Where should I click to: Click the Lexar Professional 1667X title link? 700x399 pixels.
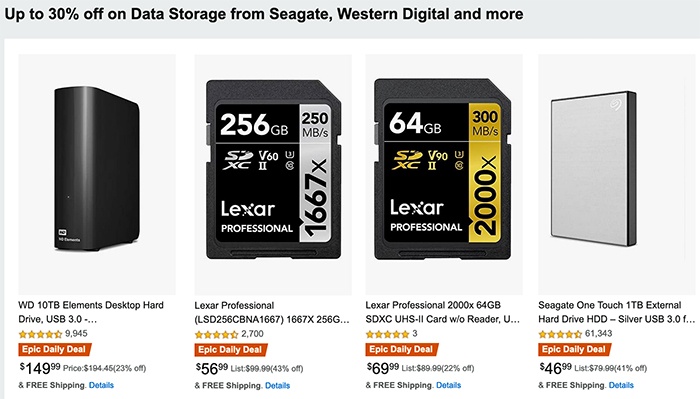(272, 312)
